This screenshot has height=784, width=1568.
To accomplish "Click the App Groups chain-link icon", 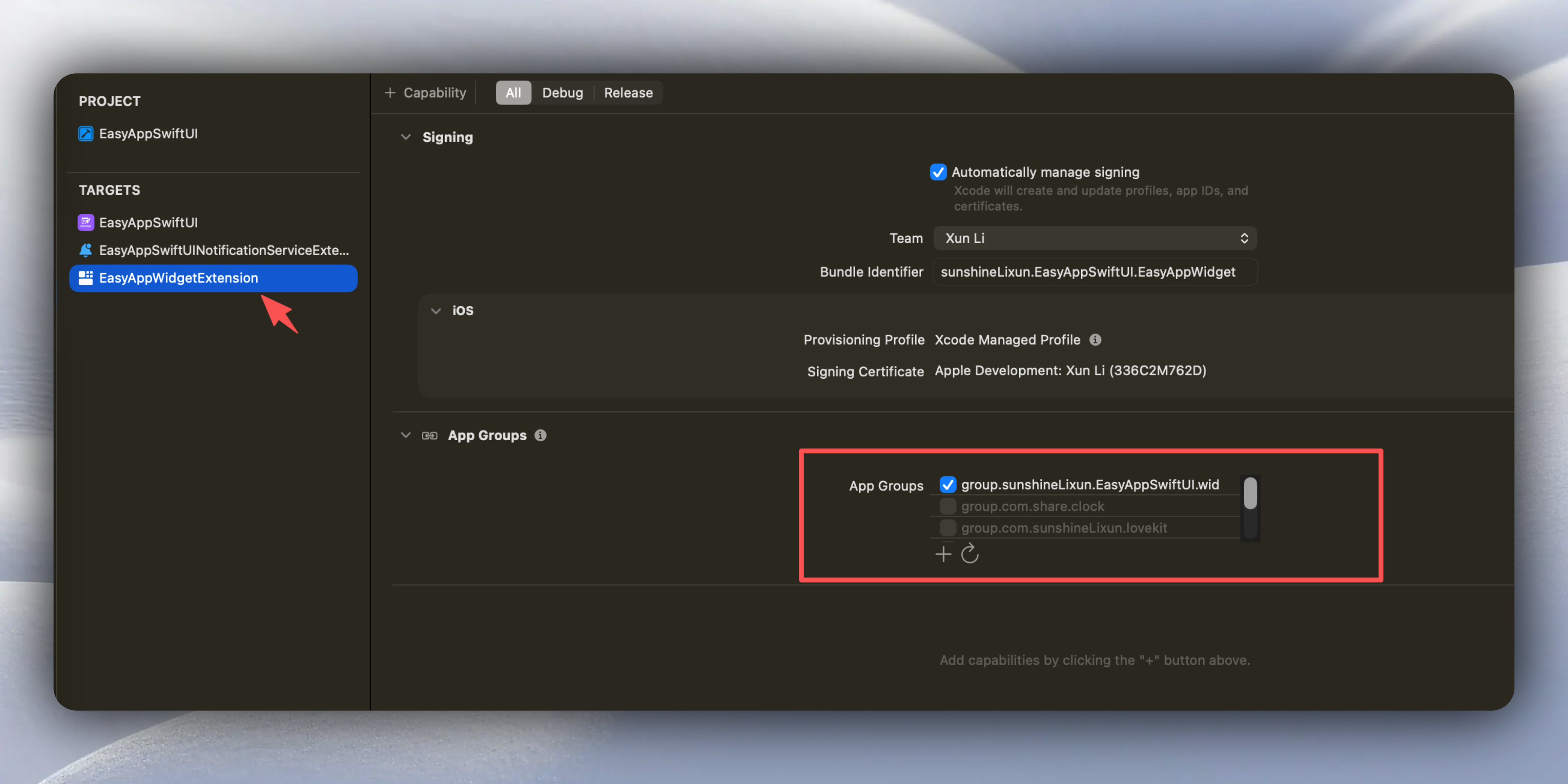I will pos(430,435).
